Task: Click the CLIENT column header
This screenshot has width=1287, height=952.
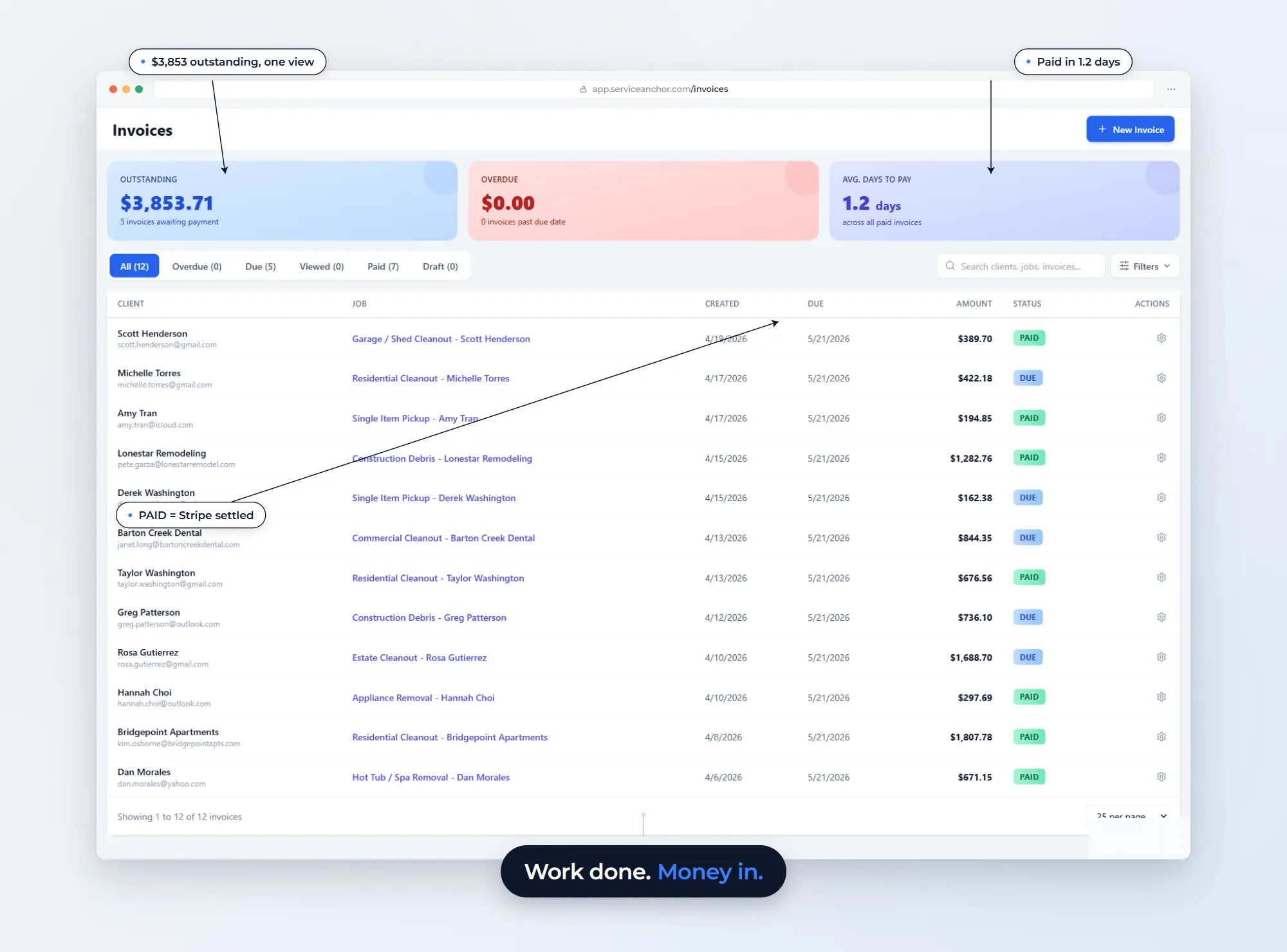Action: tap(131, 304)
